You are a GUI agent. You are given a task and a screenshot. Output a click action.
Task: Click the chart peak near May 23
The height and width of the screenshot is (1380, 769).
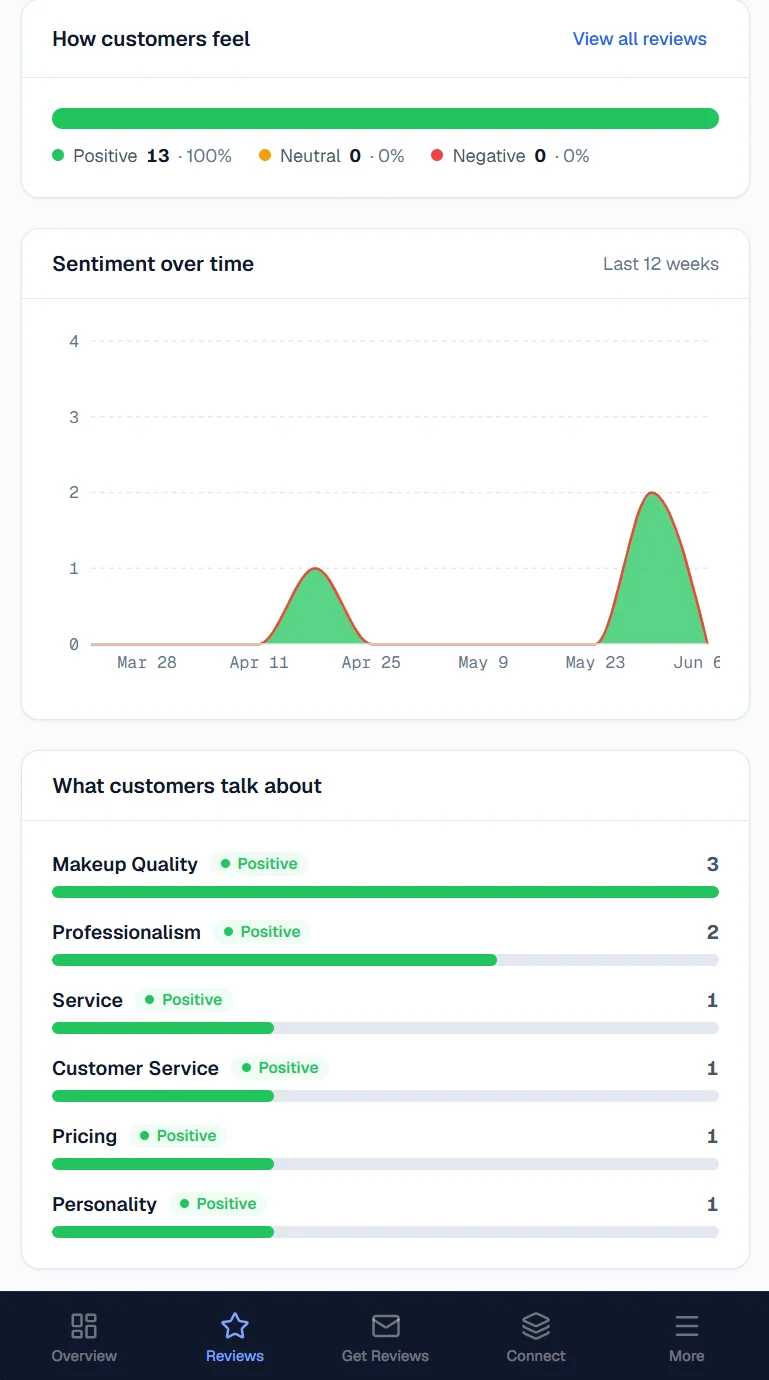652,493
